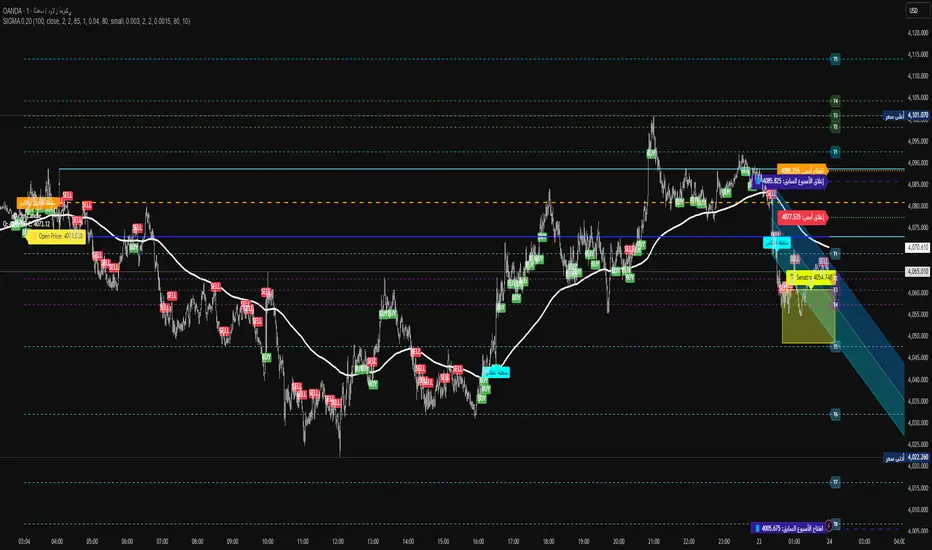The width and height of the screenshot is (932, 550).
Task: Click the 4,035.000 price axis label
Action: tap(918, 401)
